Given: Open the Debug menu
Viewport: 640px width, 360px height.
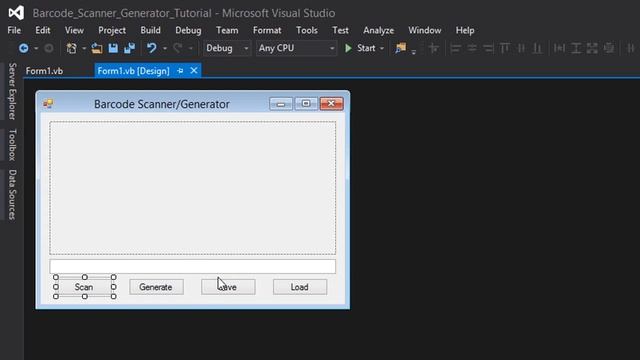Looking at the screenshot, I should point(188,30).
